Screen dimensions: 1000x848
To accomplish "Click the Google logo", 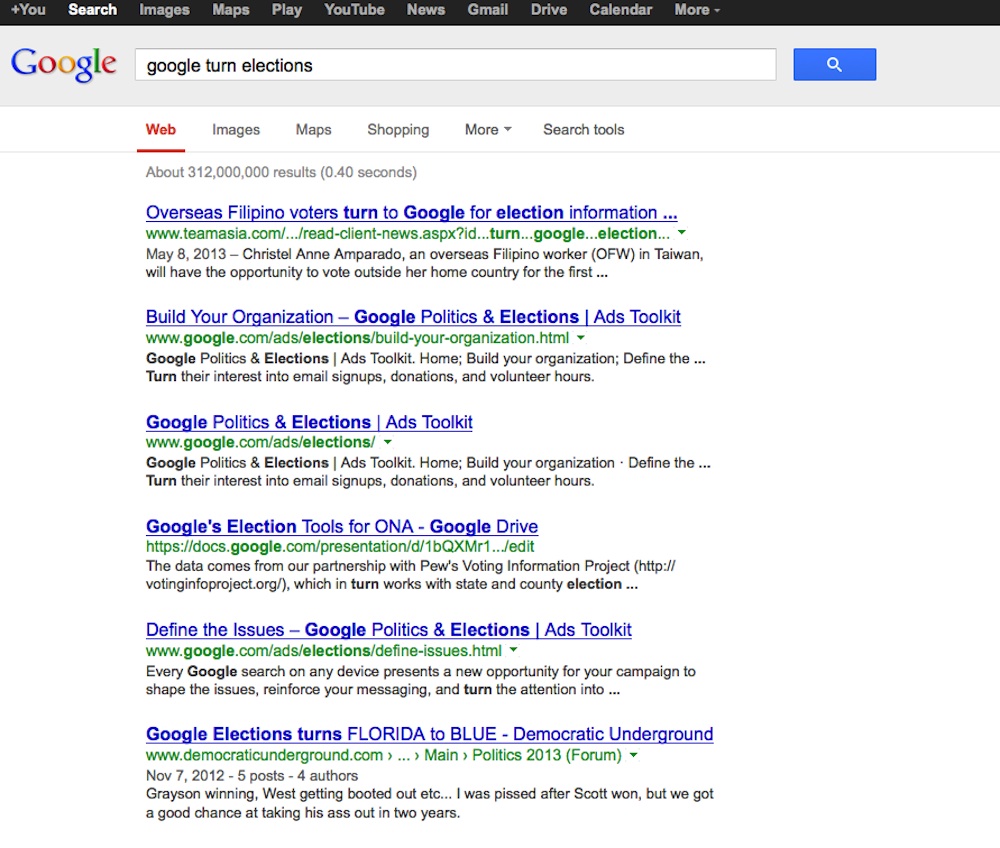I will click(x=64, y=65).
